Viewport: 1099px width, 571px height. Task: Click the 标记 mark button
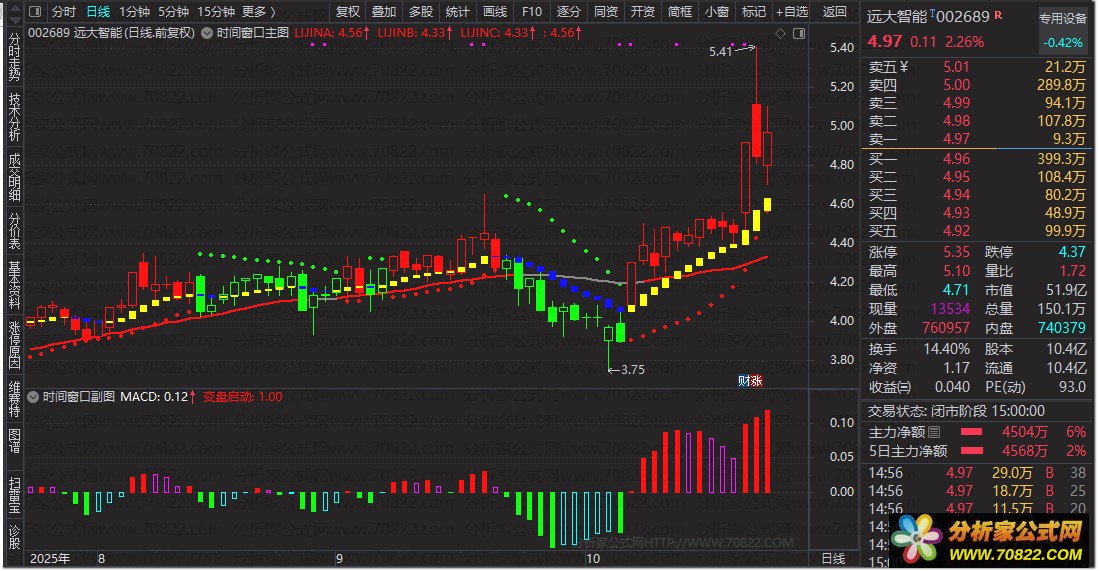point(753,12)
